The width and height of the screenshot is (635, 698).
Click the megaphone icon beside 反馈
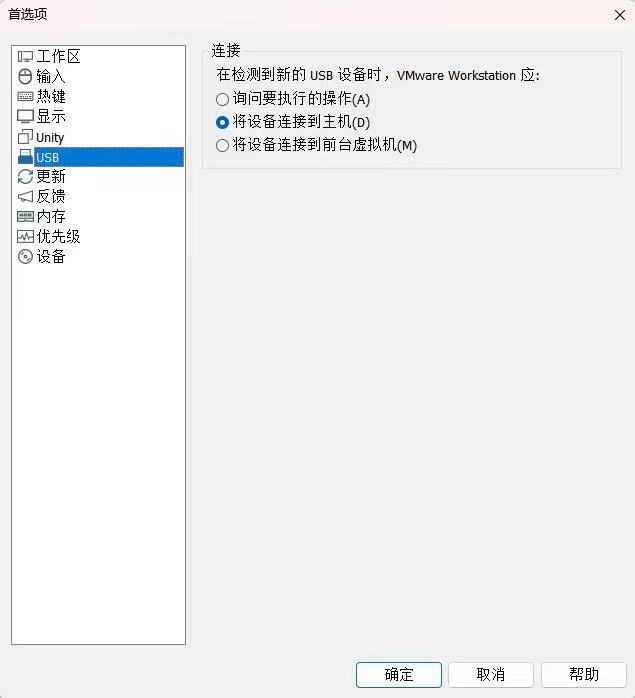25,196
